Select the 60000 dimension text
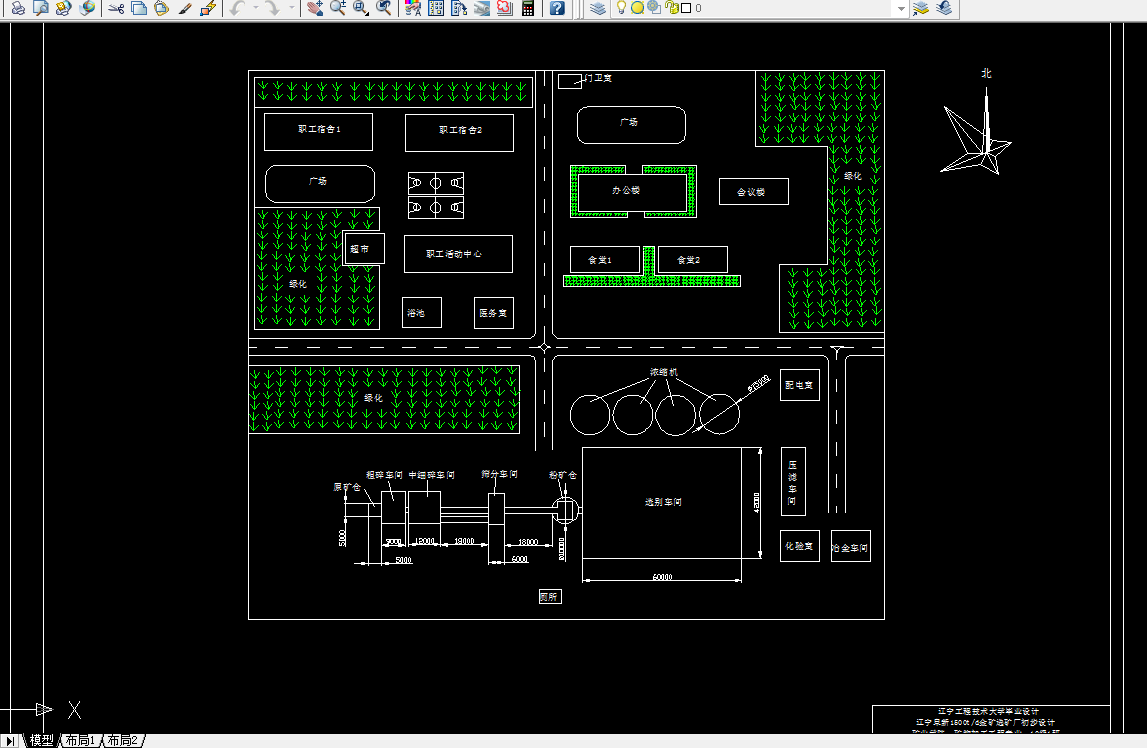 (x=662, y=577)
